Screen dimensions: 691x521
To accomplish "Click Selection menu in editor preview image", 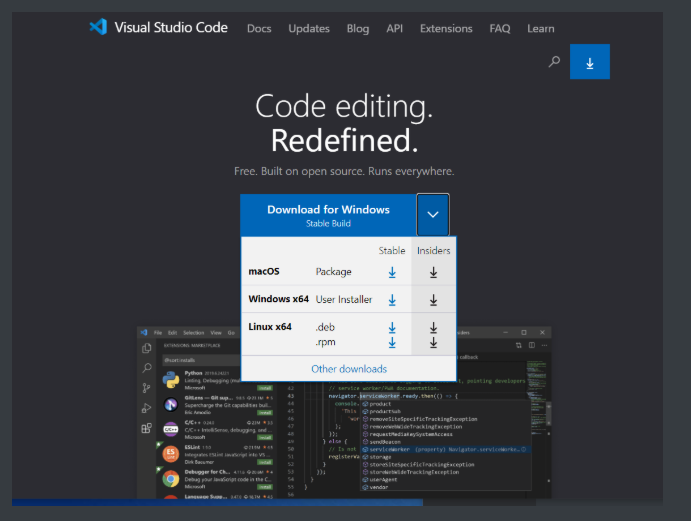I will click(x=193, y=333).
